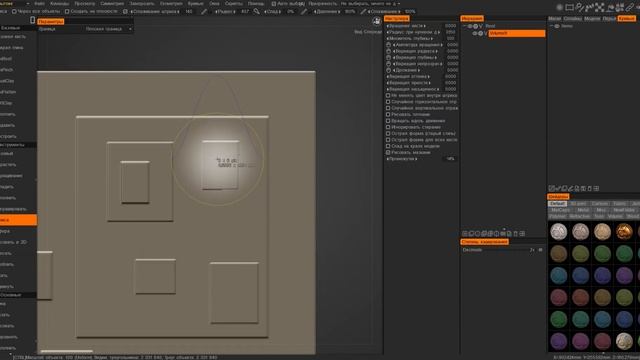Switch to the Параметры tab
Viewport: 640px width, 360px height.
click(x=51, y=21)
